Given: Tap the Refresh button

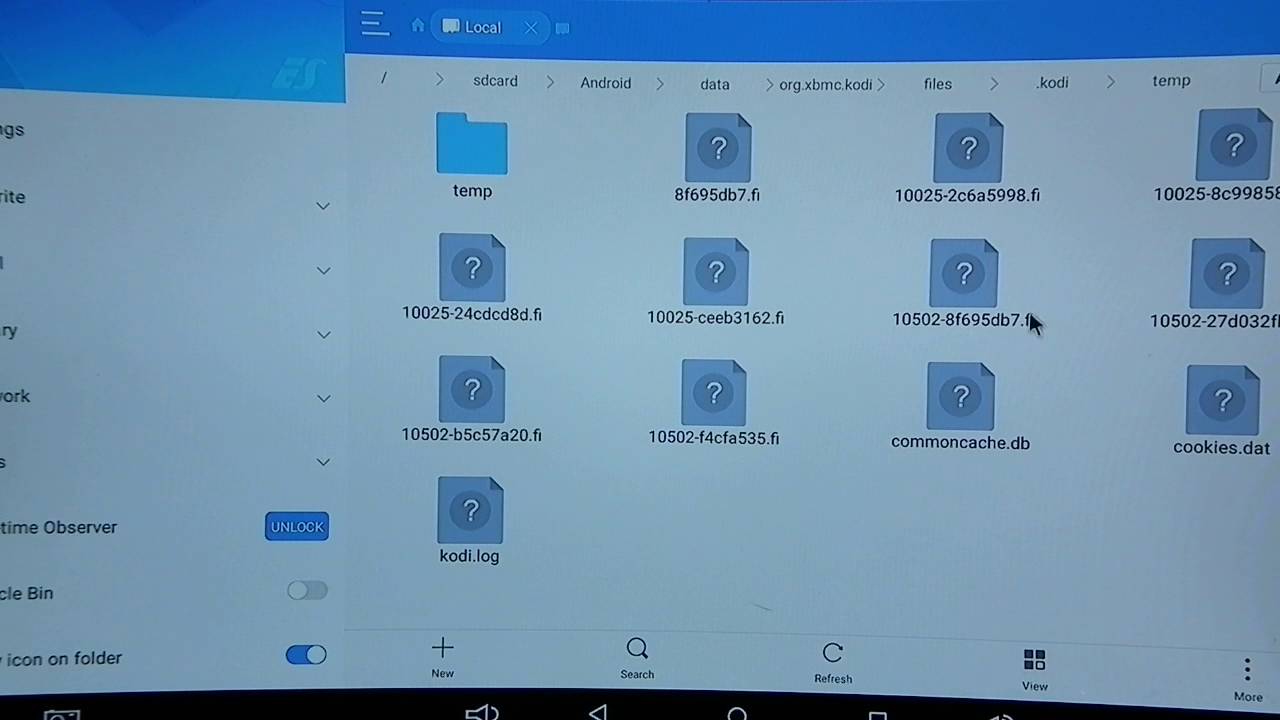Looking at the screenshot, I should point(833,663).
